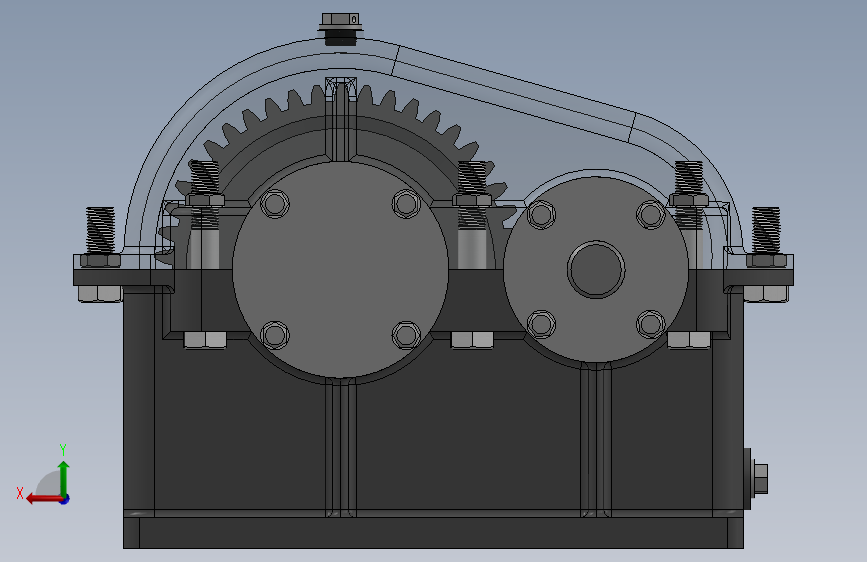The height and width of the screenshot is (562, 867).
Task: Select the lower-right bolt on the small end cap
Action: [651, 324]
